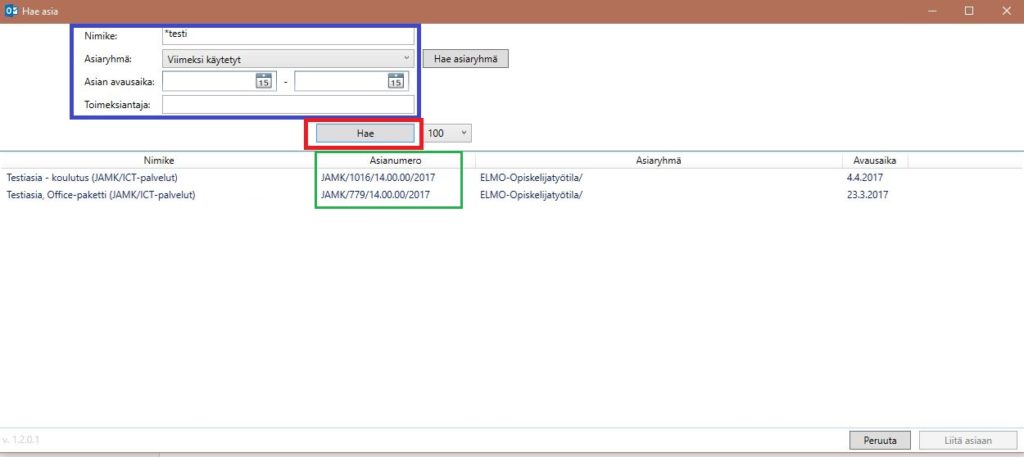This screenshot has width=1024, height=457.
Task: Open the start date calendar picker
Action: point(263,81)
